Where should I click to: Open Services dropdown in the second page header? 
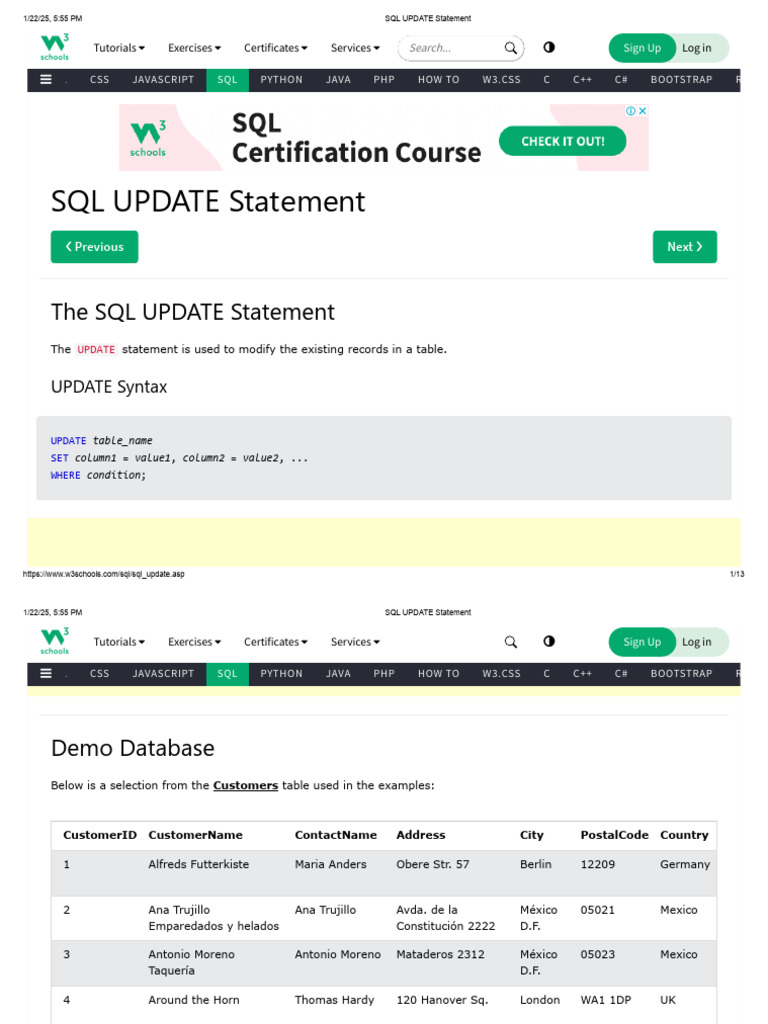pyautogui.click(x=355, y=642)
